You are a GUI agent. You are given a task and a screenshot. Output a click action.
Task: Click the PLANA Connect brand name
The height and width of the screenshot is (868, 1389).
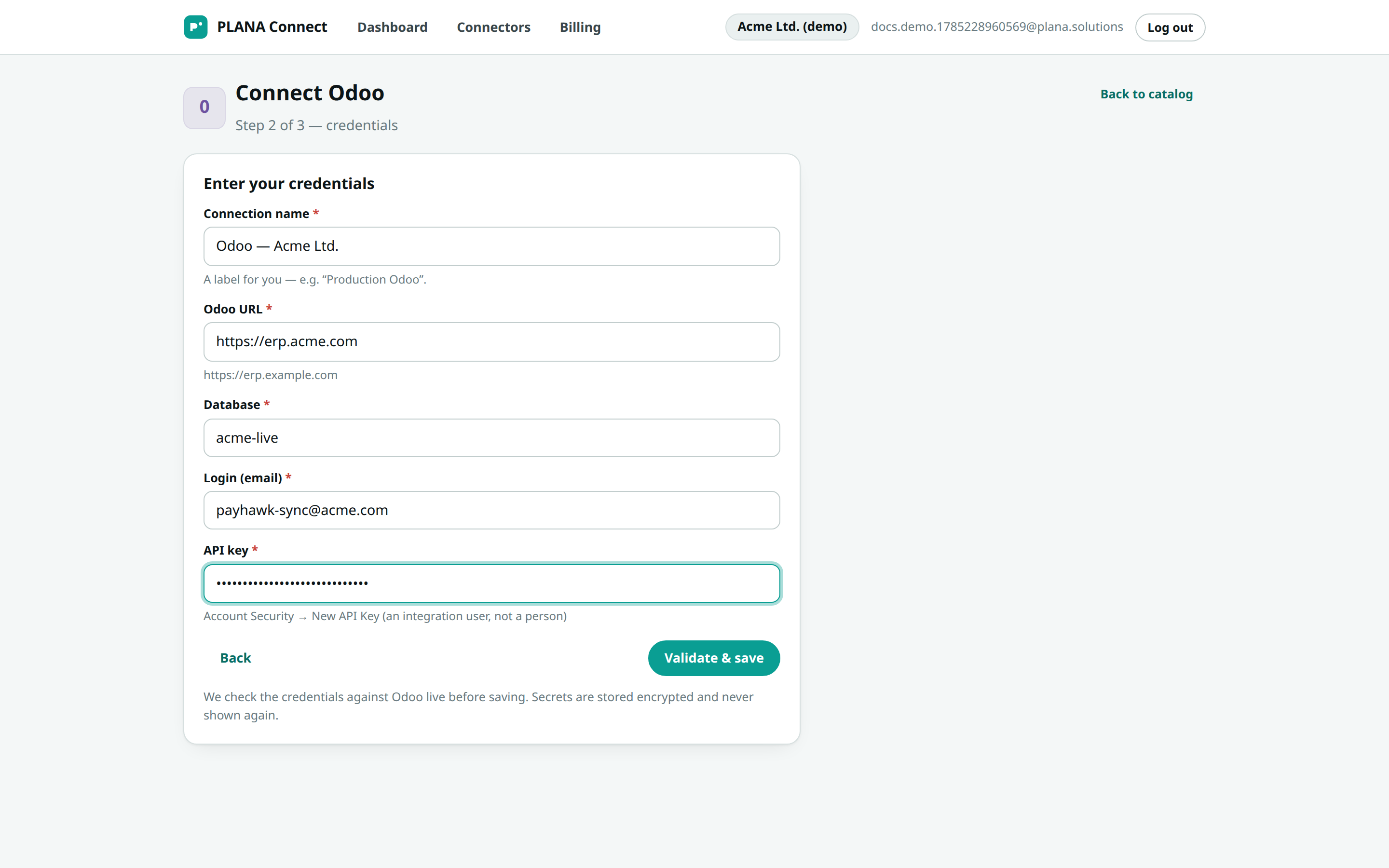pos(272,27)
